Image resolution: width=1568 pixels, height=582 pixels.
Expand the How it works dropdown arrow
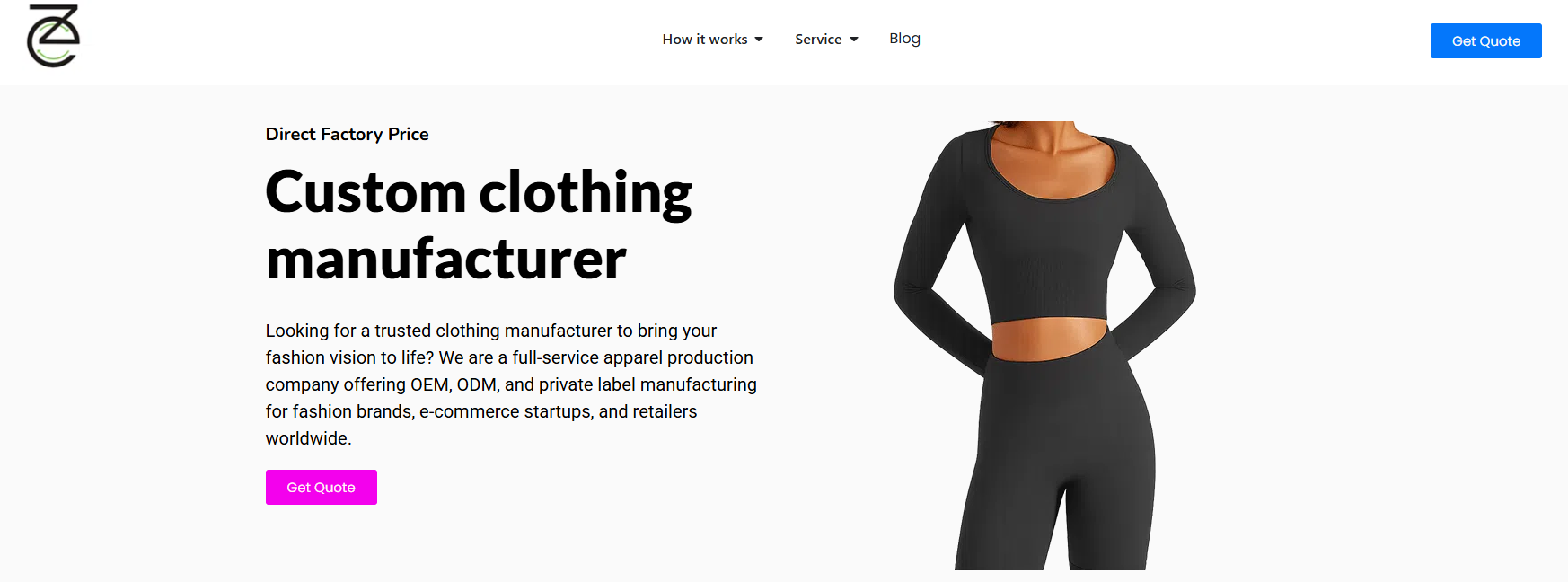[759, 40]
